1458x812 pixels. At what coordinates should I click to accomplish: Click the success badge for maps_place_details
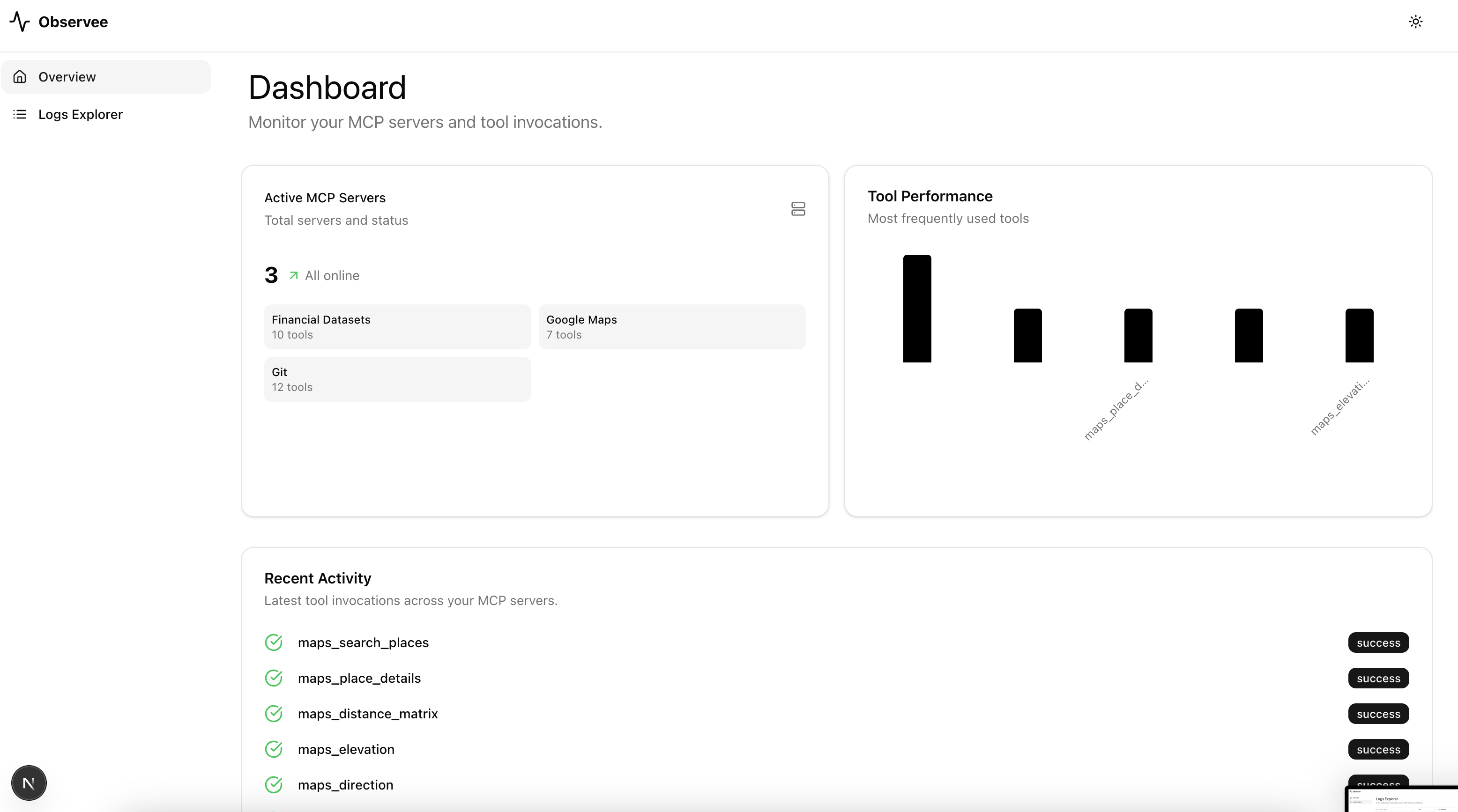click(1378, 678)
